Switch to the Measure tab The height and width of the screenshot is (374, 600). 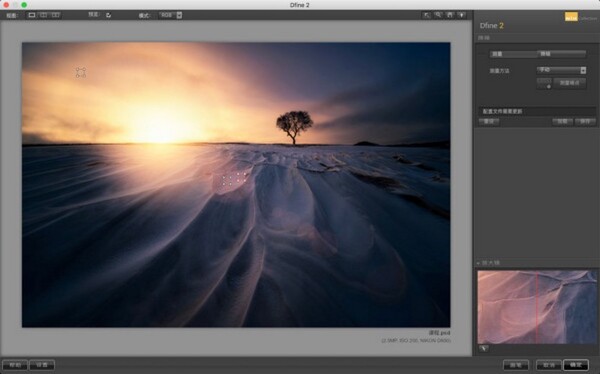click(x=514, y=54)
